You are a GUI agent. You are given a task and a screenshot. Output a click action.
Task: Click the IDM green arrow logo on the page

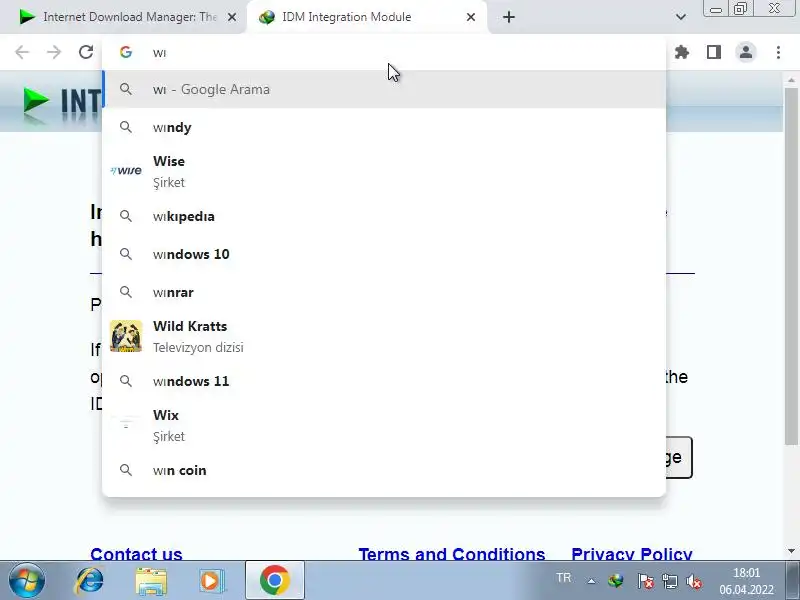(36, 102)
